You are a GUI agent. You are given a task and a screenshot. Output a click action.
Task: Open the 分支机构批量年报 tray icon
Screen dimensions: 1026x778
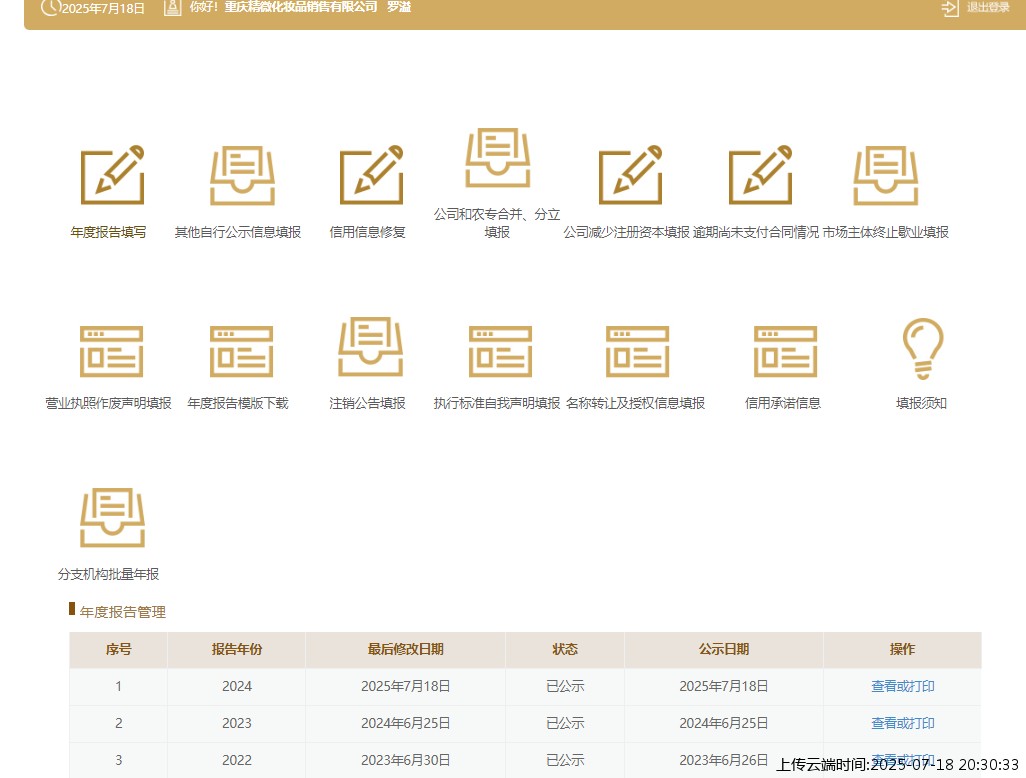point(113,518)
